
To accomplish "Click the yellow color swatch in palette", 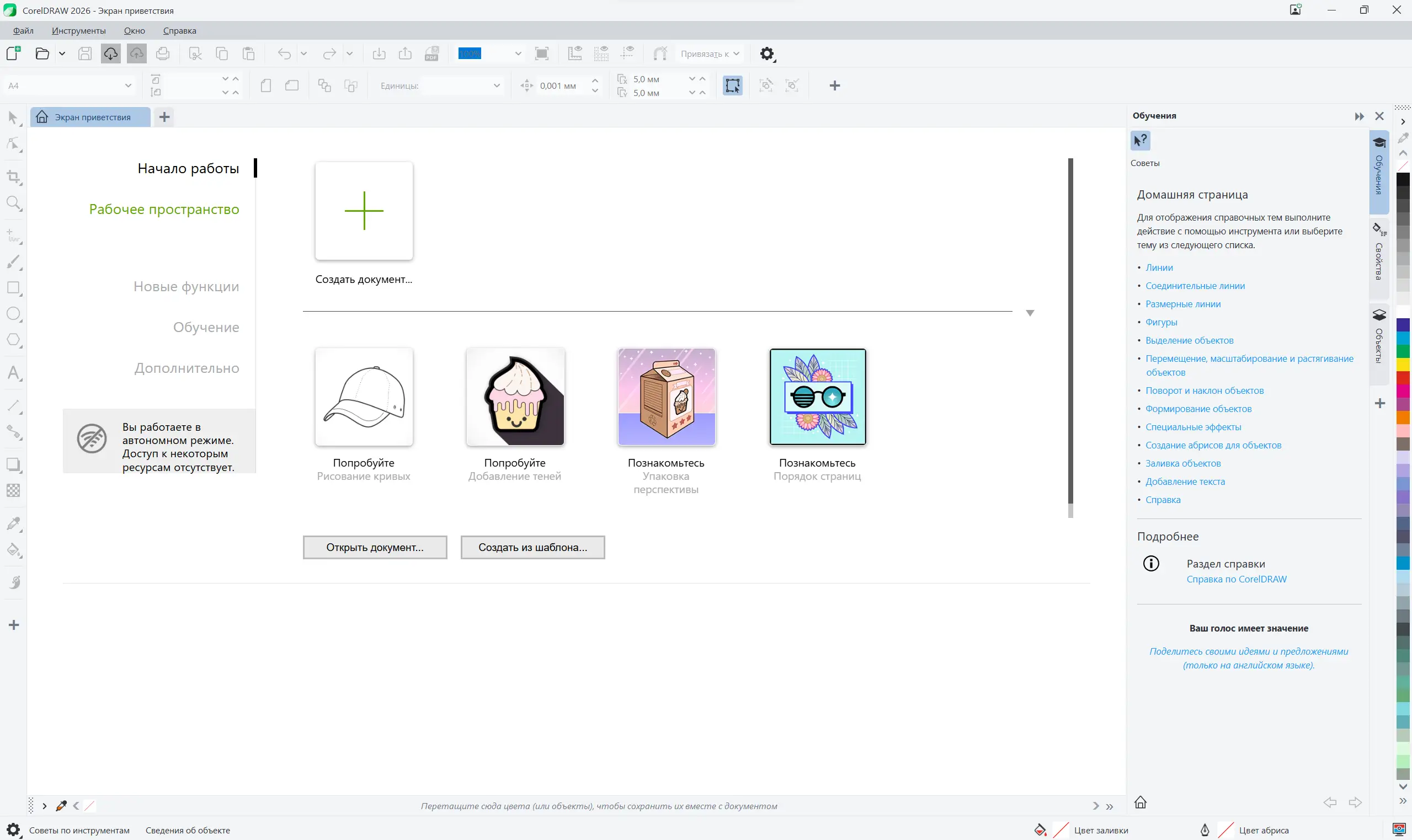I will click(x=1403, y=365).
